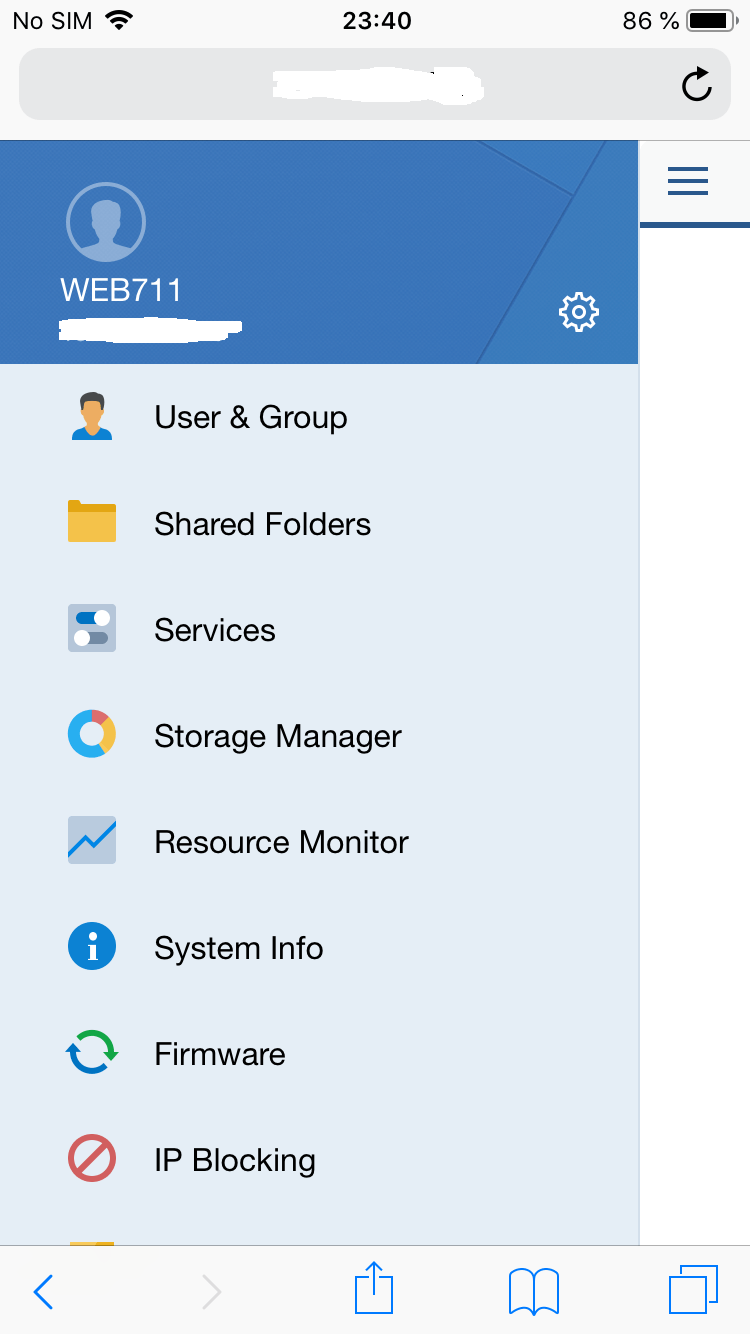This screenshot has height=1334, width=750.
Task: Open settings with the gear icon
Action: (x=578, y=313)
